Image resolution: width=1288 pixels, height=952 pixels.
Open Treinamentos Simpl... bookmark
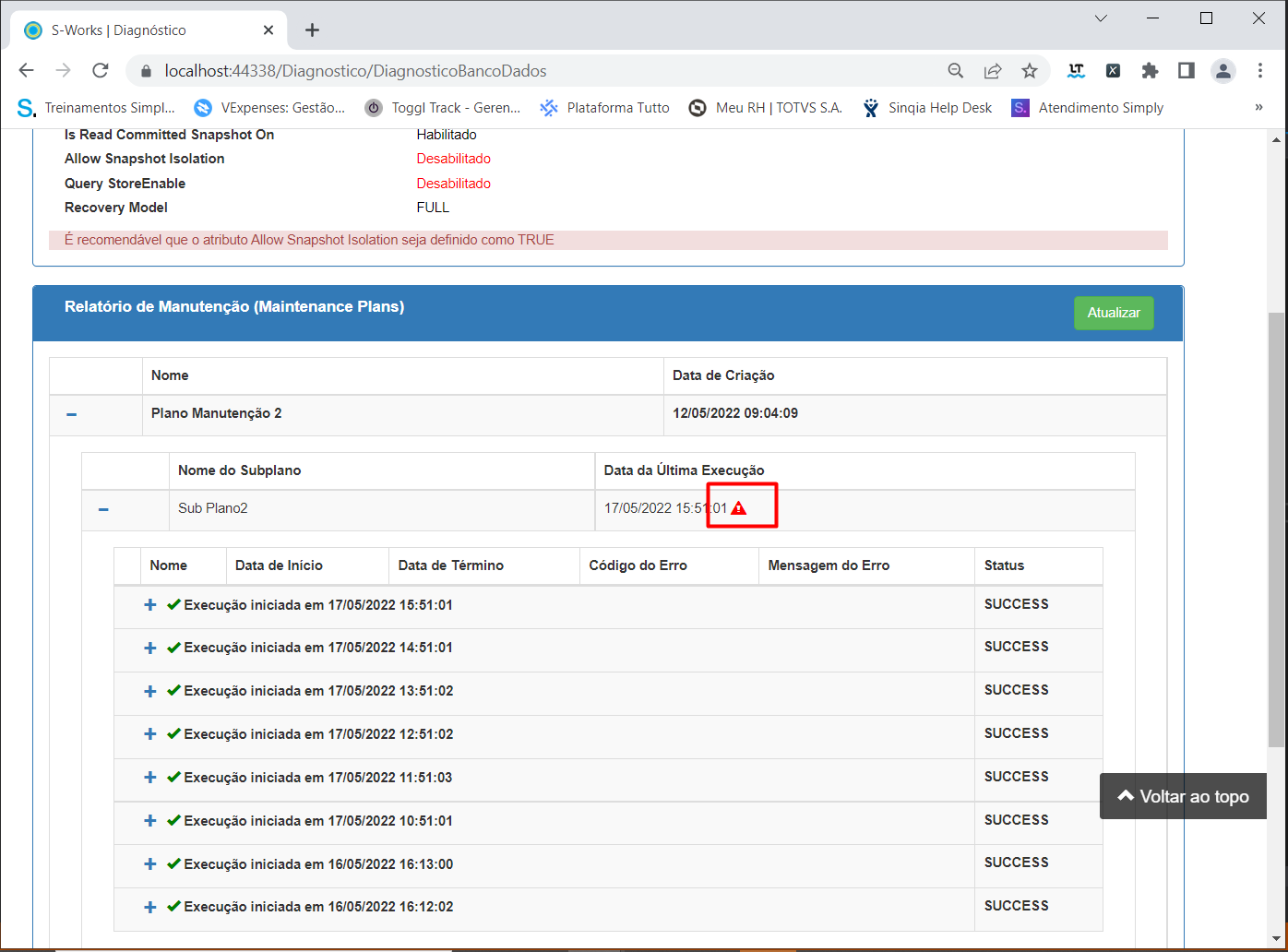[x=96, y=108]
